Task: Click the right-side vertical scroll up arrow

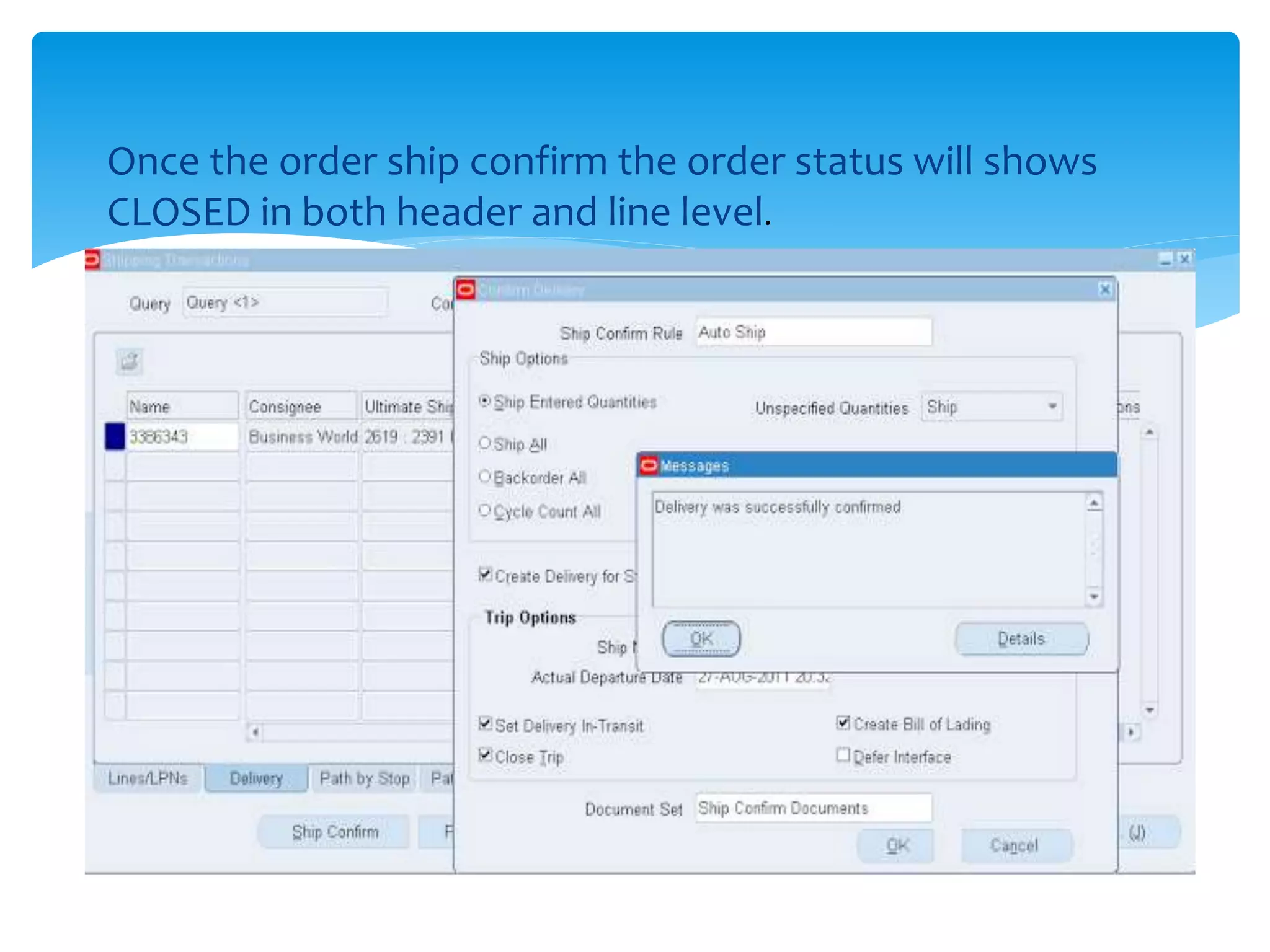Action: tap(1150, 431)
